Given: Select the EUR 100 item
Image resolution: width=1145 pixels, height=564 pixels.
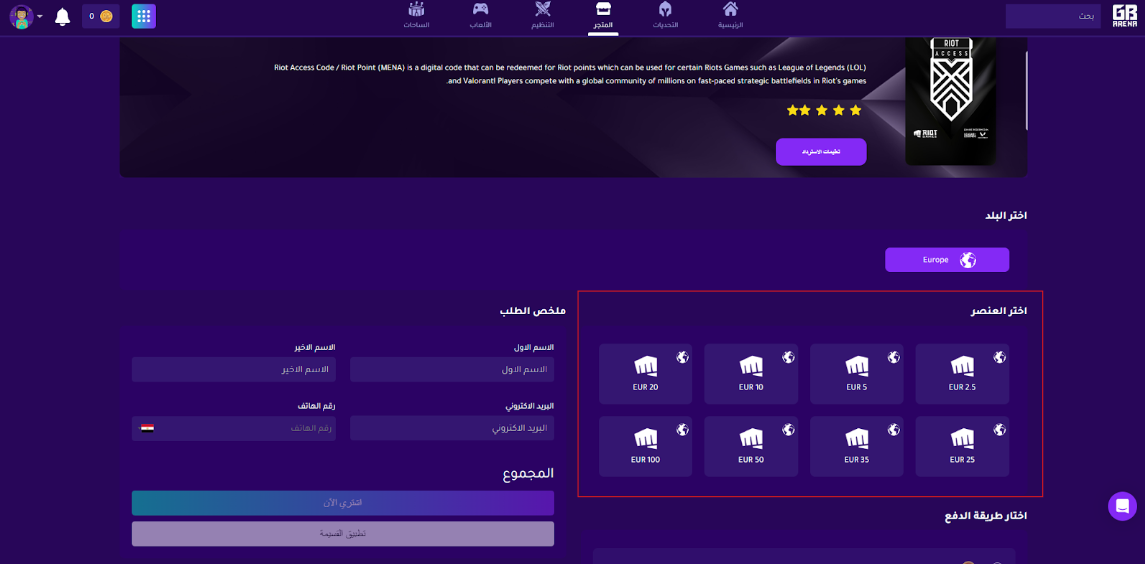Looking at the screenshot, I should click(x=646, y=446).
